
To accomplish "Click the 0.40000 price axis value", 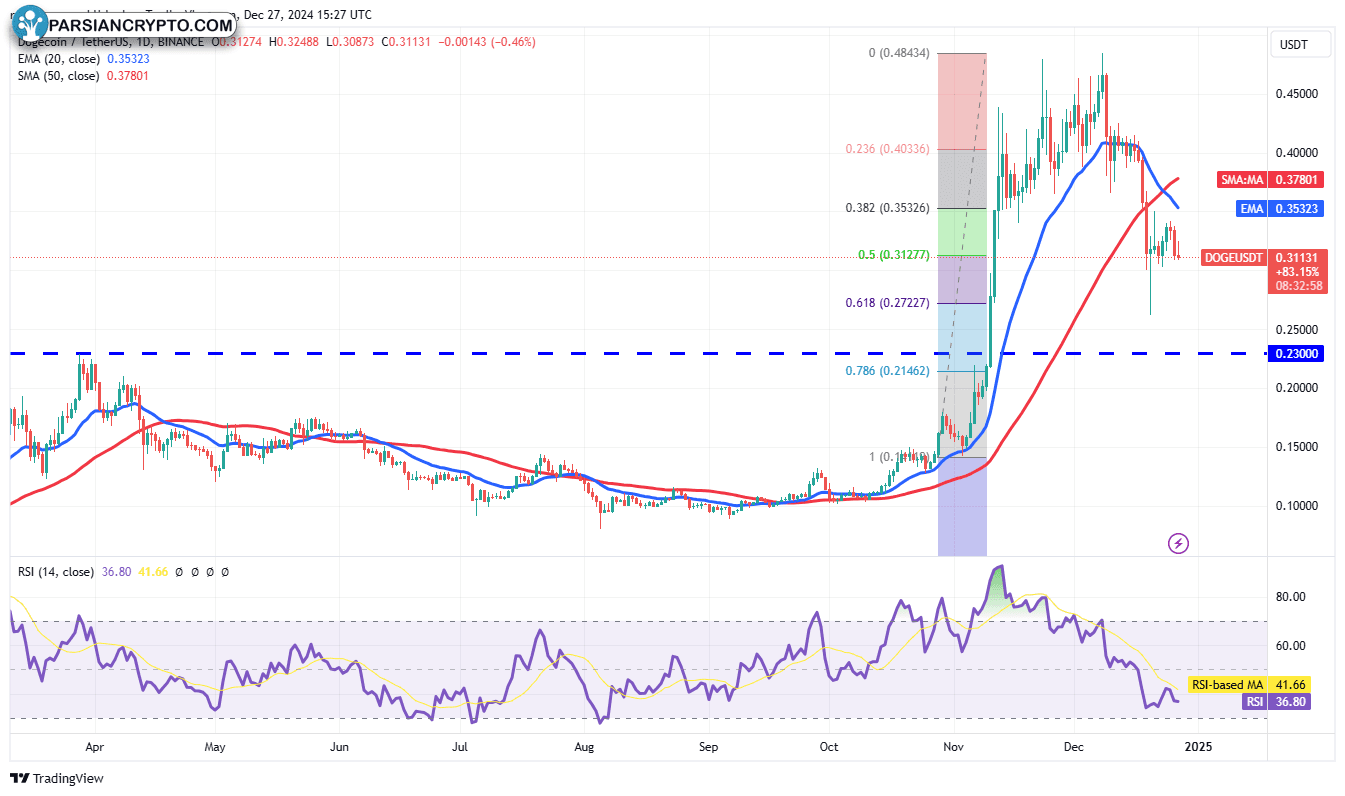I will [x=1296, y=153].
